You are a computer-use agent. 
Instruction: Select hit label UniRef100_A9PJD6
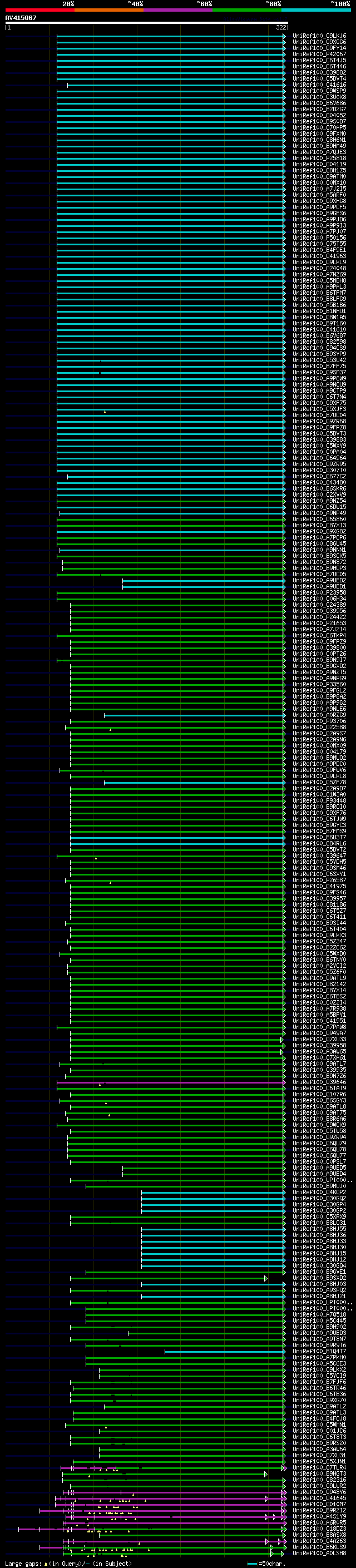tap(319, 219)
